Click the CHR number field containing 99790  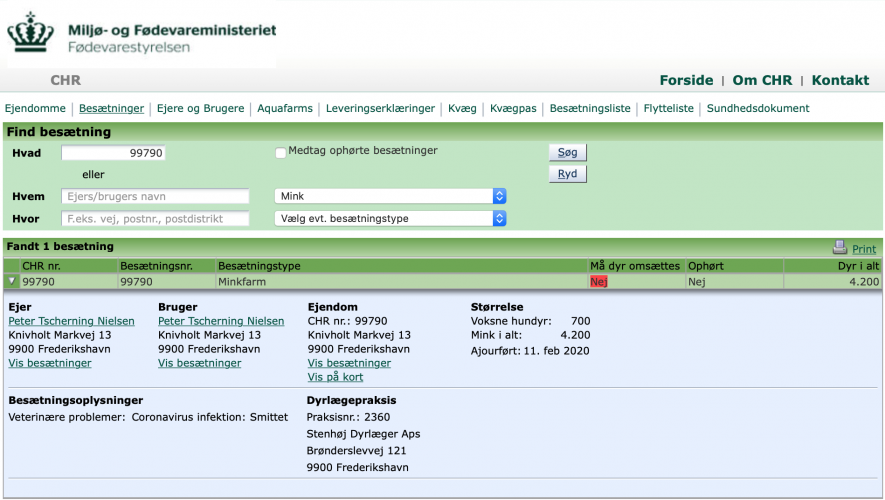[x=113, y=153]
